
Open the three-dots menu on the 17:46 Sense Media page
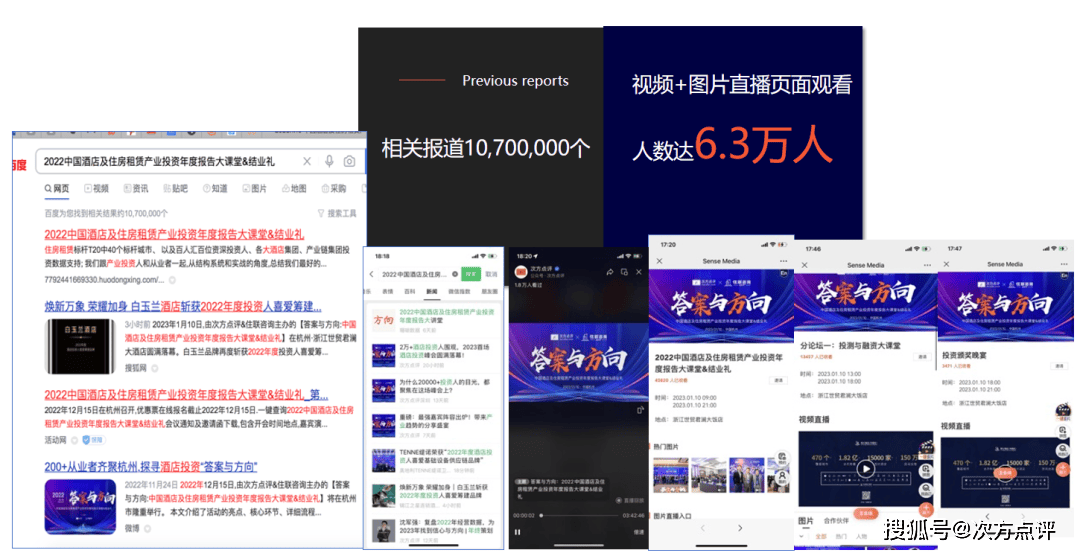click(926, 265)
